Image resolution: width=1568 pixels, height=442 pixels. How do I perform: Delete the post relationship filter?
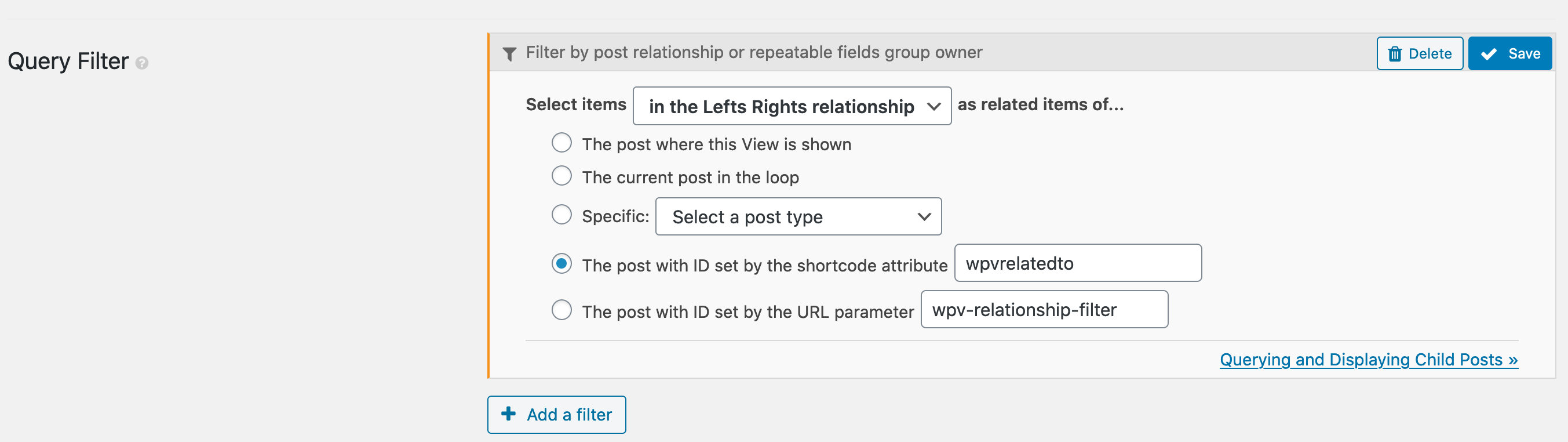pos(1420,53)
